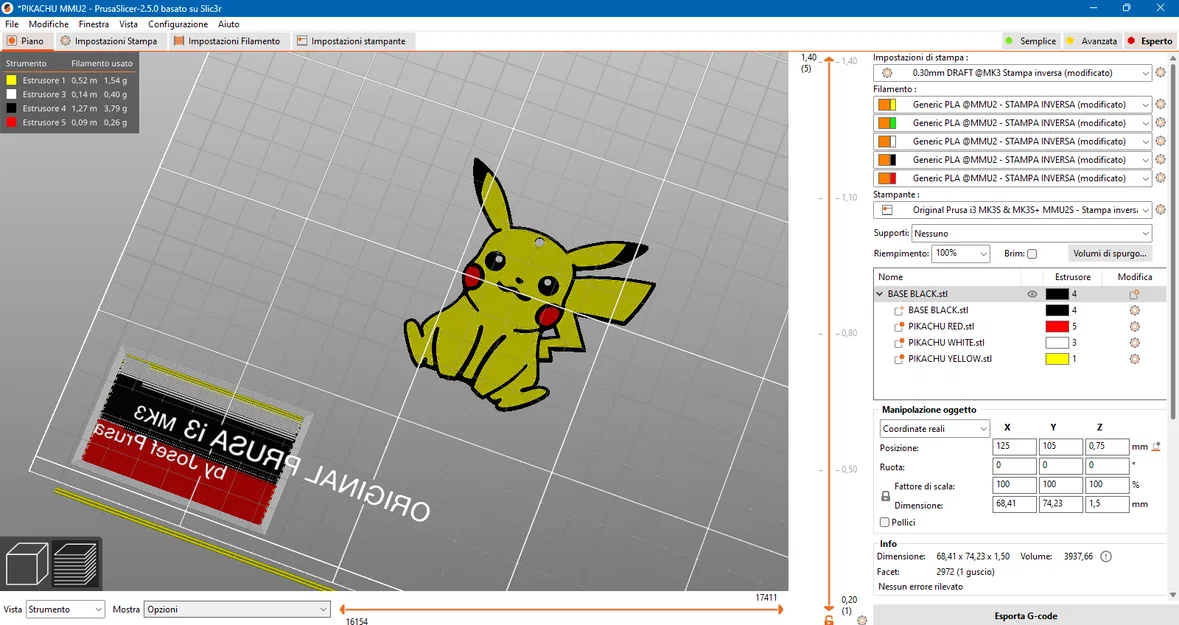Edit the white filament preset via gear icon
This screenshot has width=1179, height=625.
pyautogui.click(x=1160, y=141)
